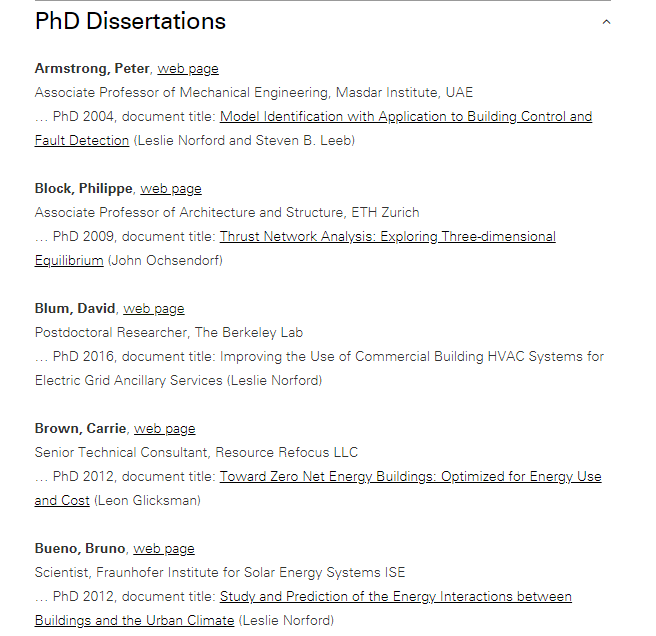Open Study and Prediction of Energy Interactions link
Viewport: 656px width, 636px height.
(395, 596)
